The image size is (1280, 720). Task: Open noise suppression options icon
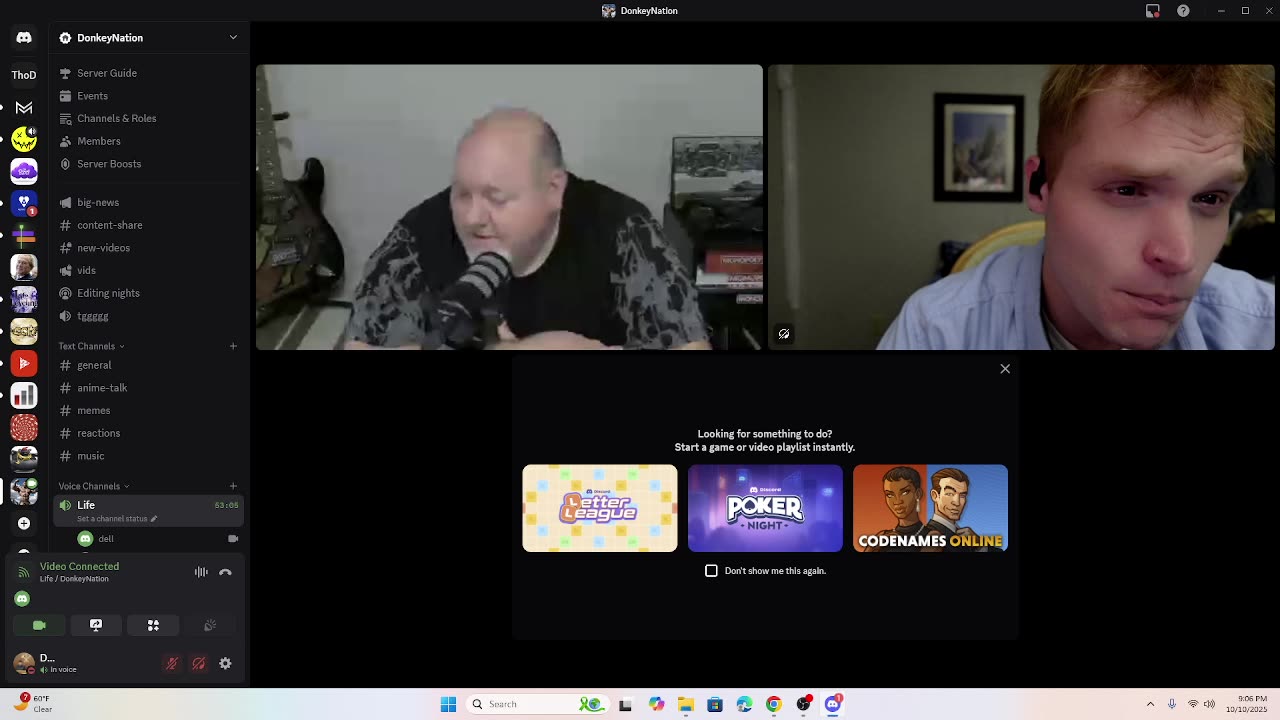click(201, 572)
